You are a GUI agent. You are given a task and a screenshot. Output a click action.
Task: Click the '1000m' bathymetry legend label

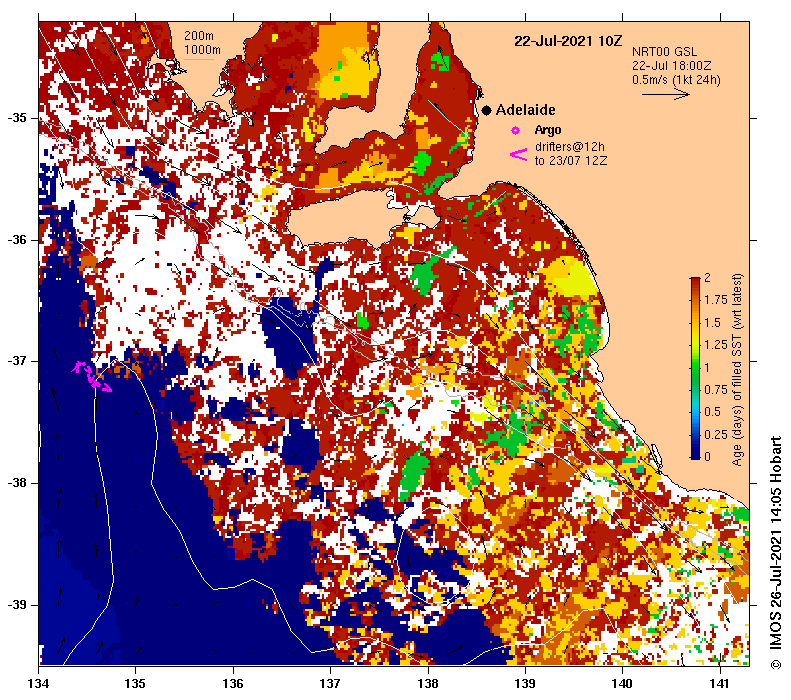pos(202,50)
